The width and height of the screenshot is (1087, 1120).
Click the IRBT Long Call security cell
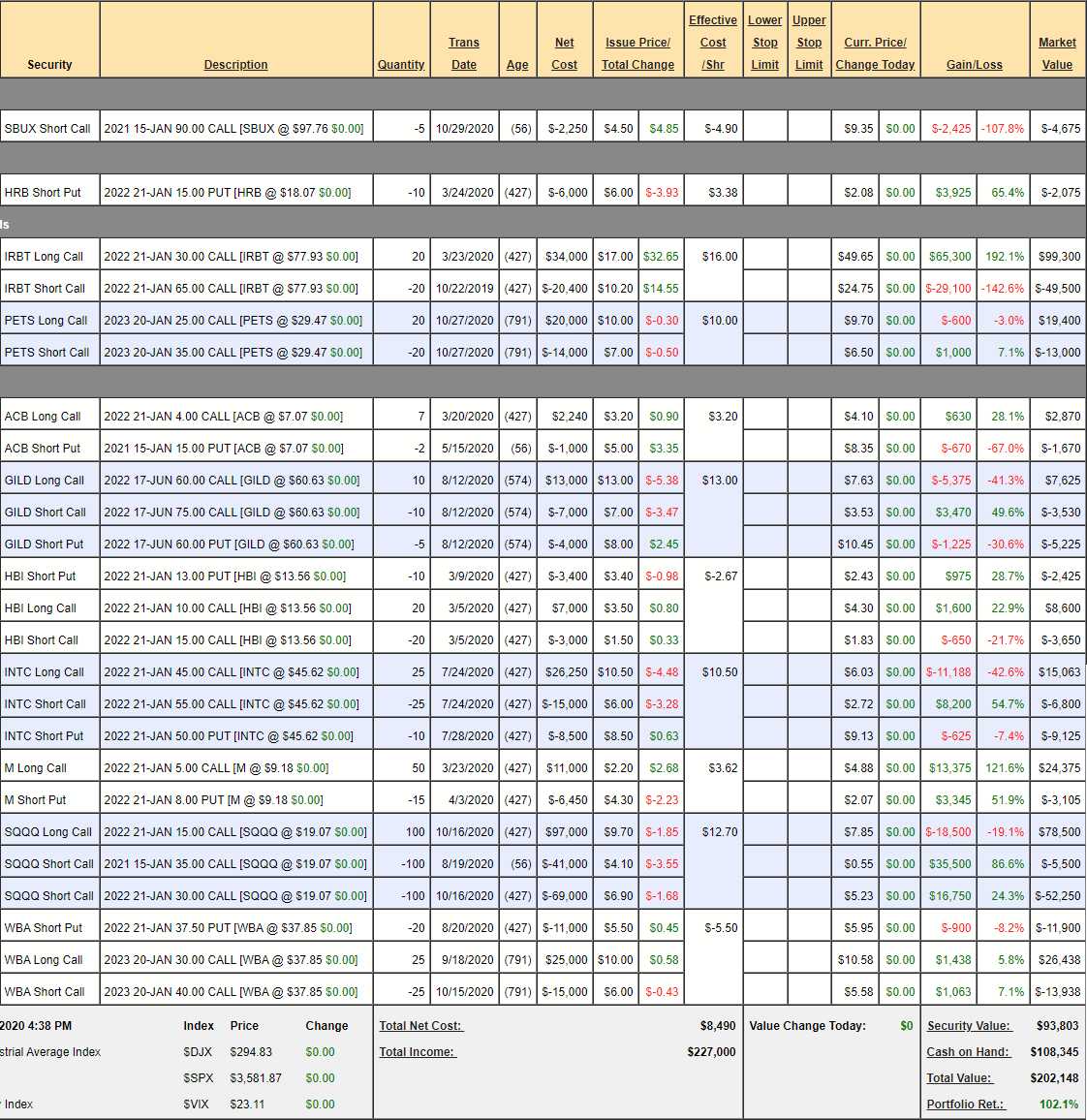(45, 257)
